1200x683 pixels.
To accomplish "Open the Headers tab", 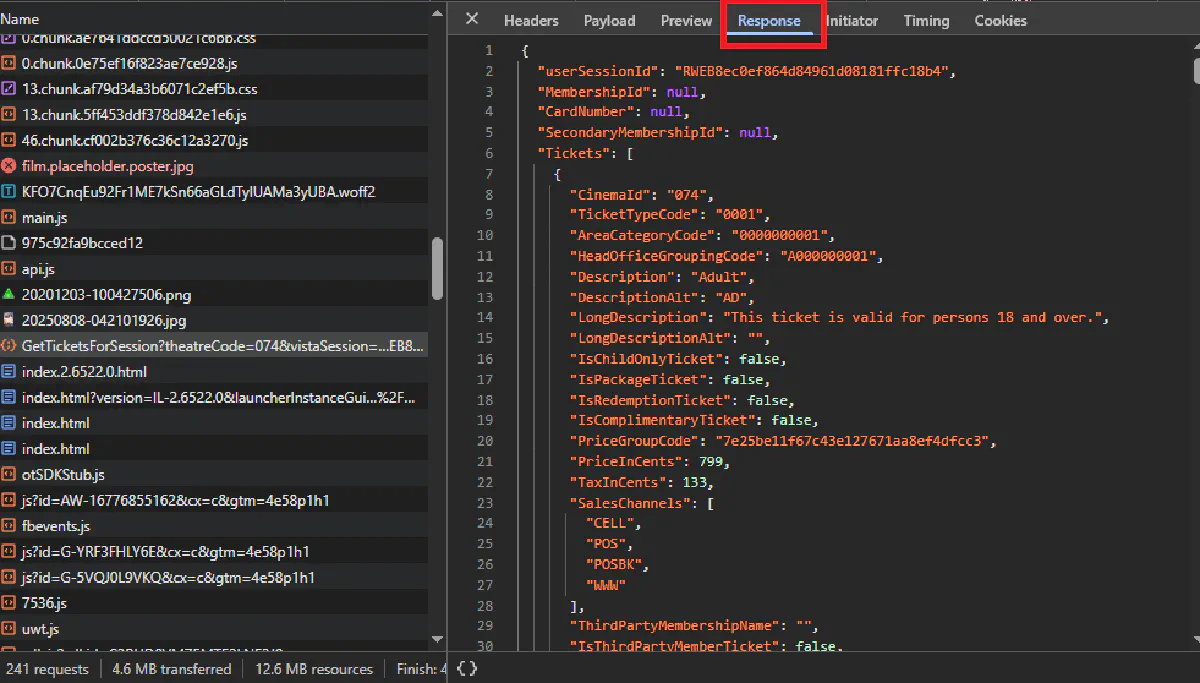I will 531,21.
